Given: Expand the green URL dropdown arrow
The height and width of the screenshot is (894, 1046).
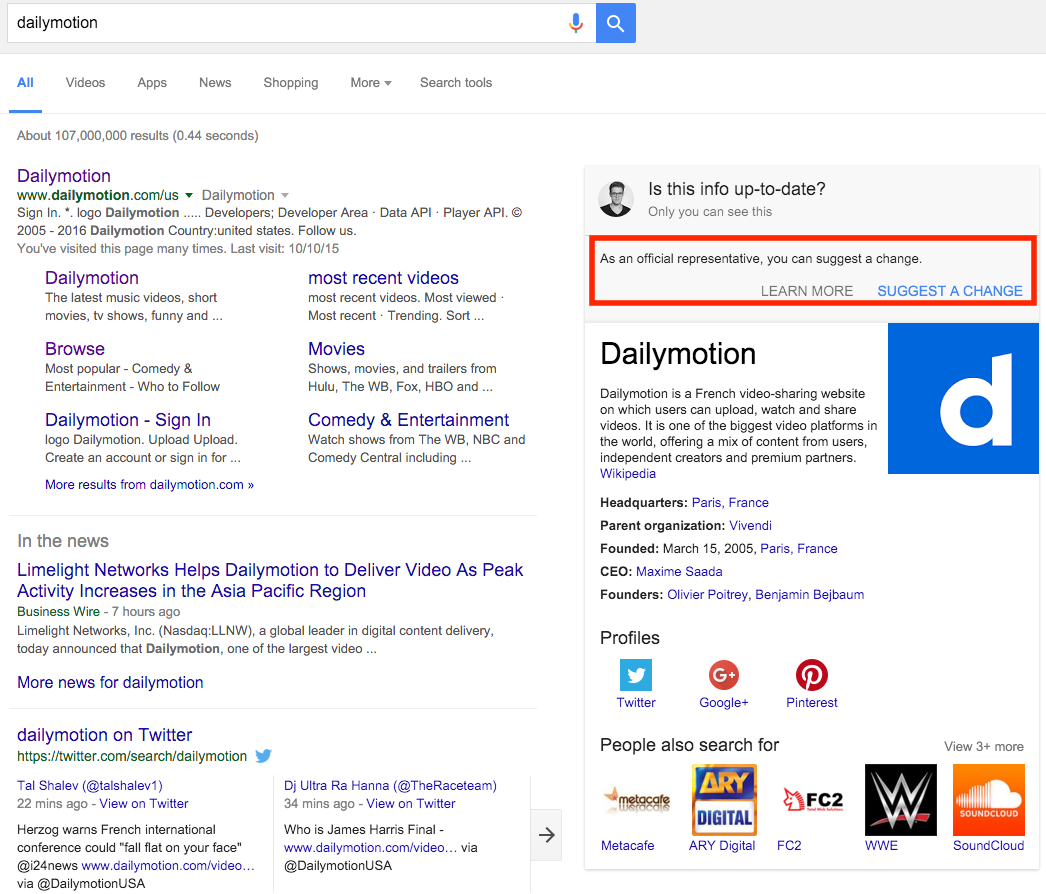Looking at the screenshot, I should 189,195.
